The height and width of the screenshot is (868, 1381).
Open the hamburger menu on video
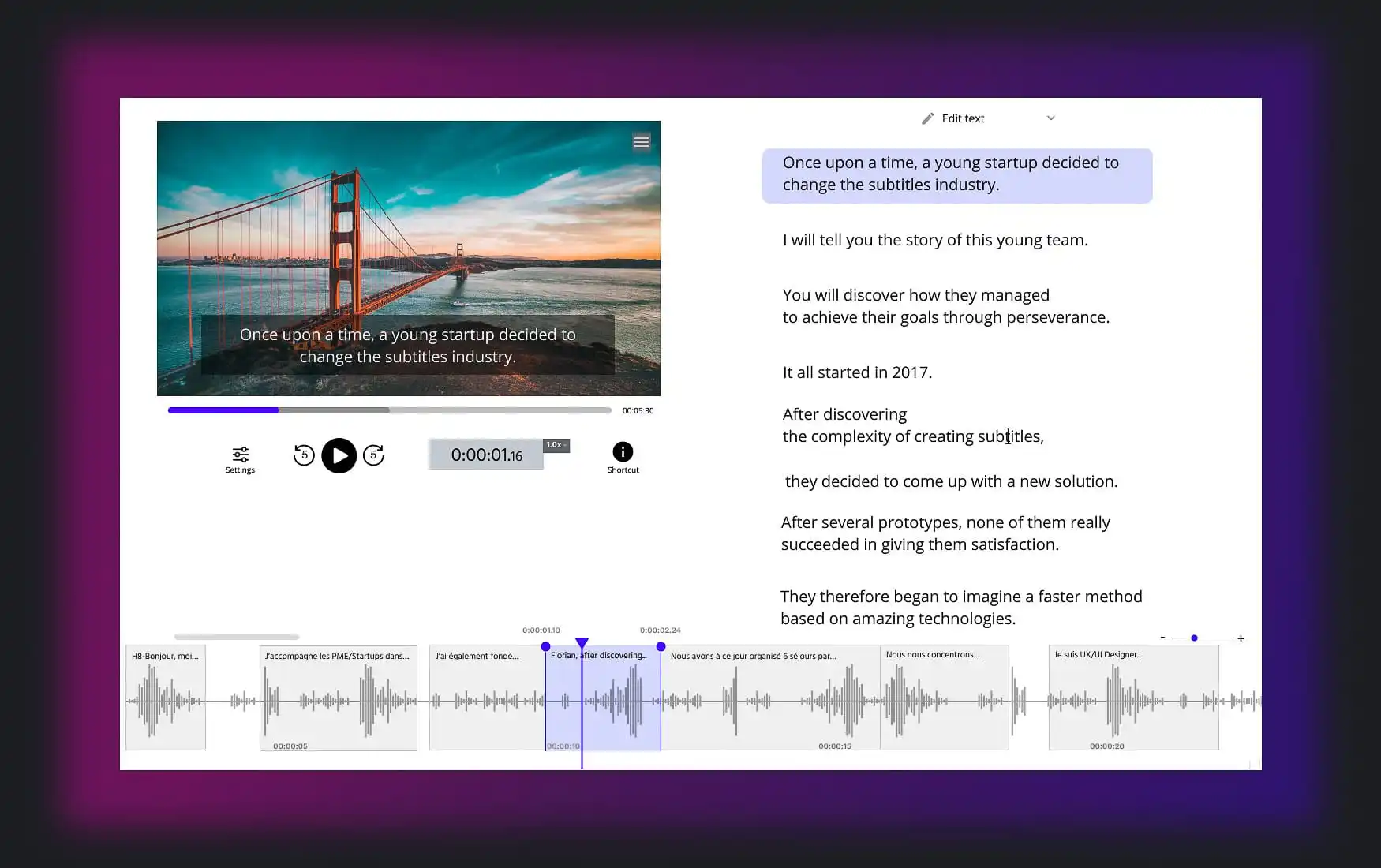[x=642, y=142]
